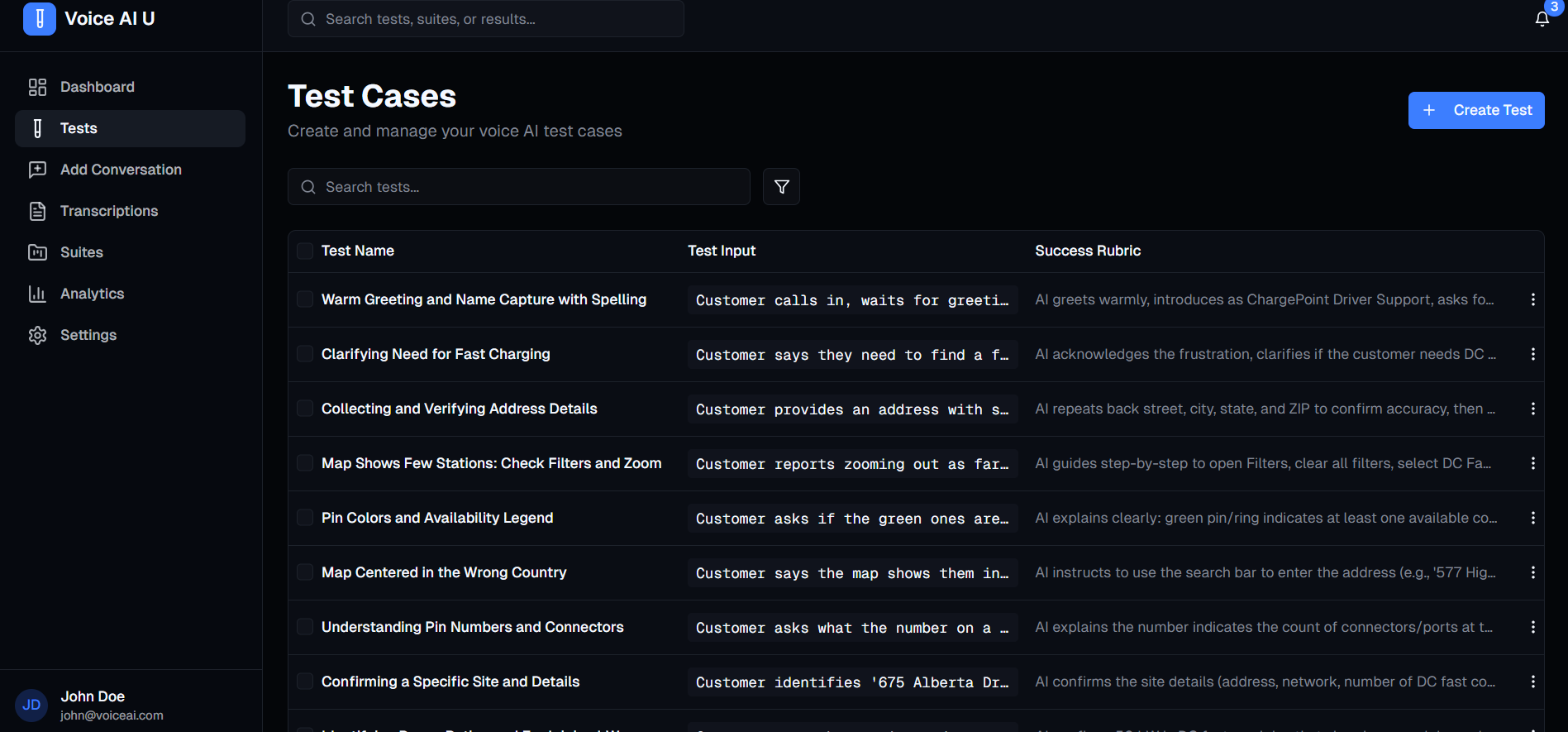1568x732 pixels.
Task: Open 'Warm Greeting and Name Capture with Spelling'
Action: tap(484, 299)
